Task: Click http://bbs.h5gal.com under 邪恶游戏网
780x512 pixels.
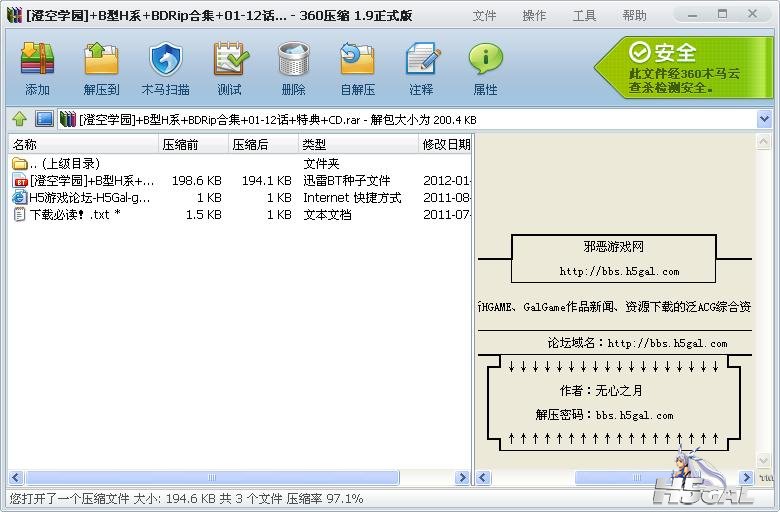Action: point(619,272)
